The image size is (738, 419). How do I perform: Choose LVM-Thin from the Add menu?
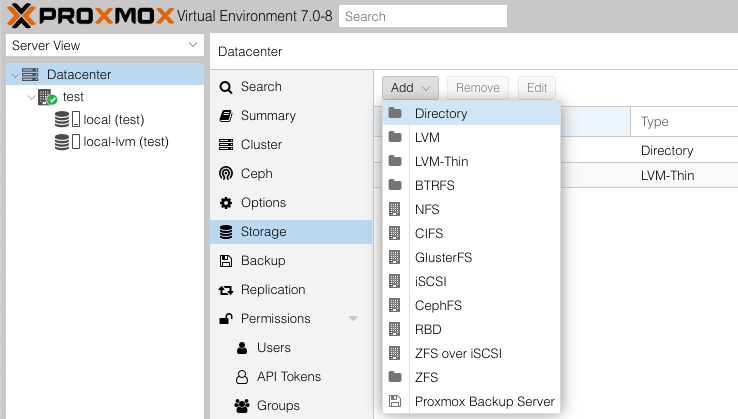pos(472,161)
